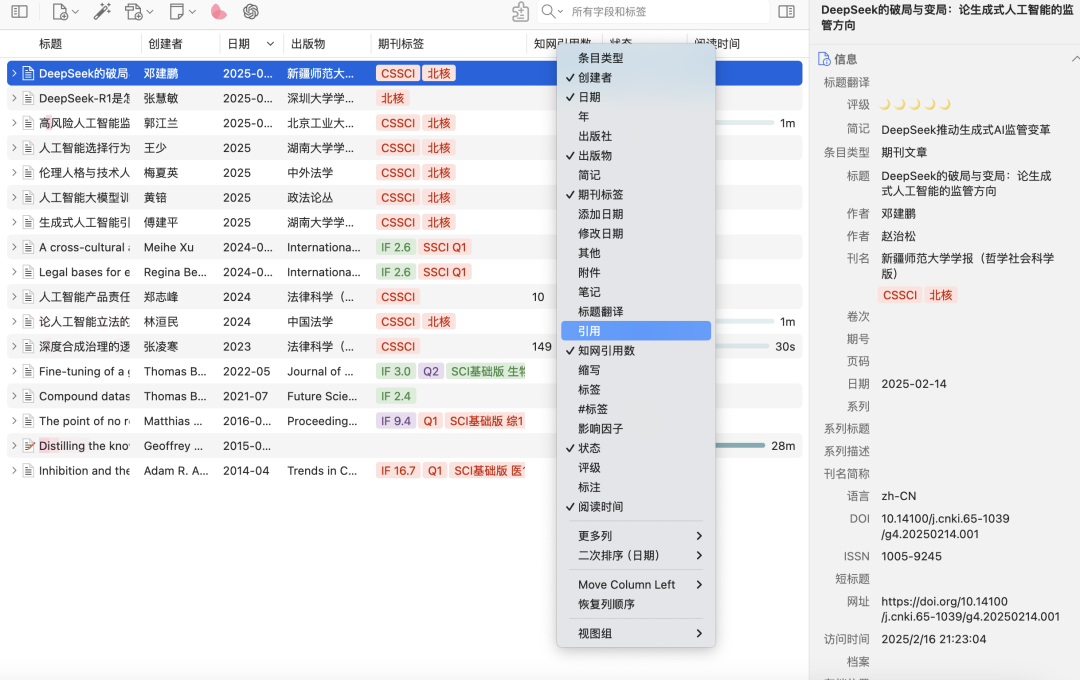The height and width of the screenshot is (680, 1080).
Task: Click document icon of 高风险人工智能 row
Action: coord(28,123)
